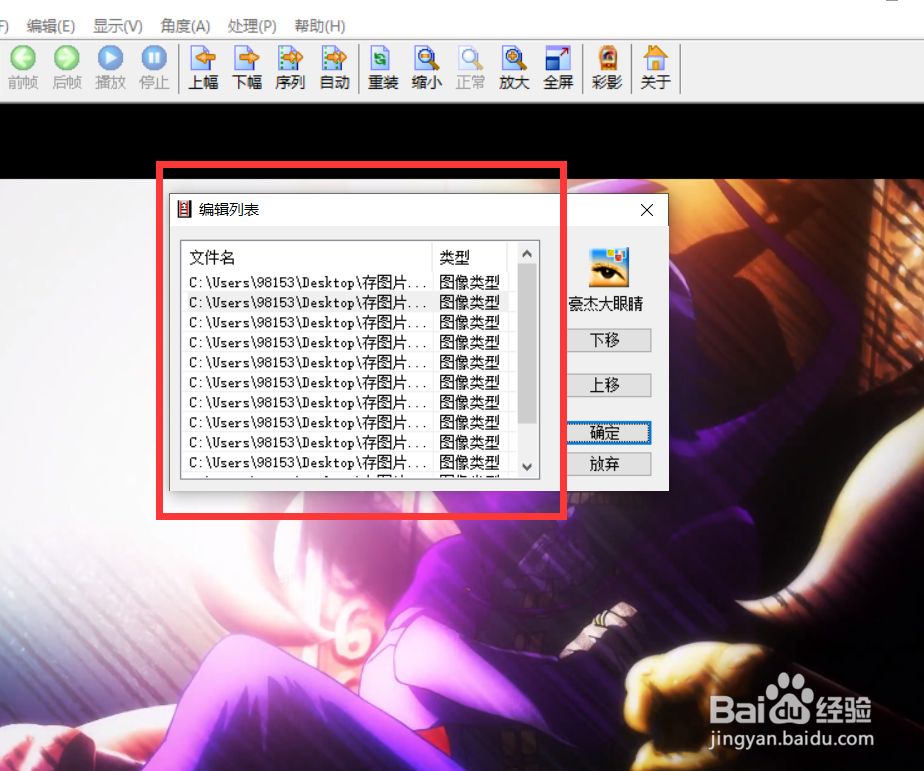The image size is (924, 771).
Task: Zoom out using 缩小 icon
Action: [x=427, y=68]
